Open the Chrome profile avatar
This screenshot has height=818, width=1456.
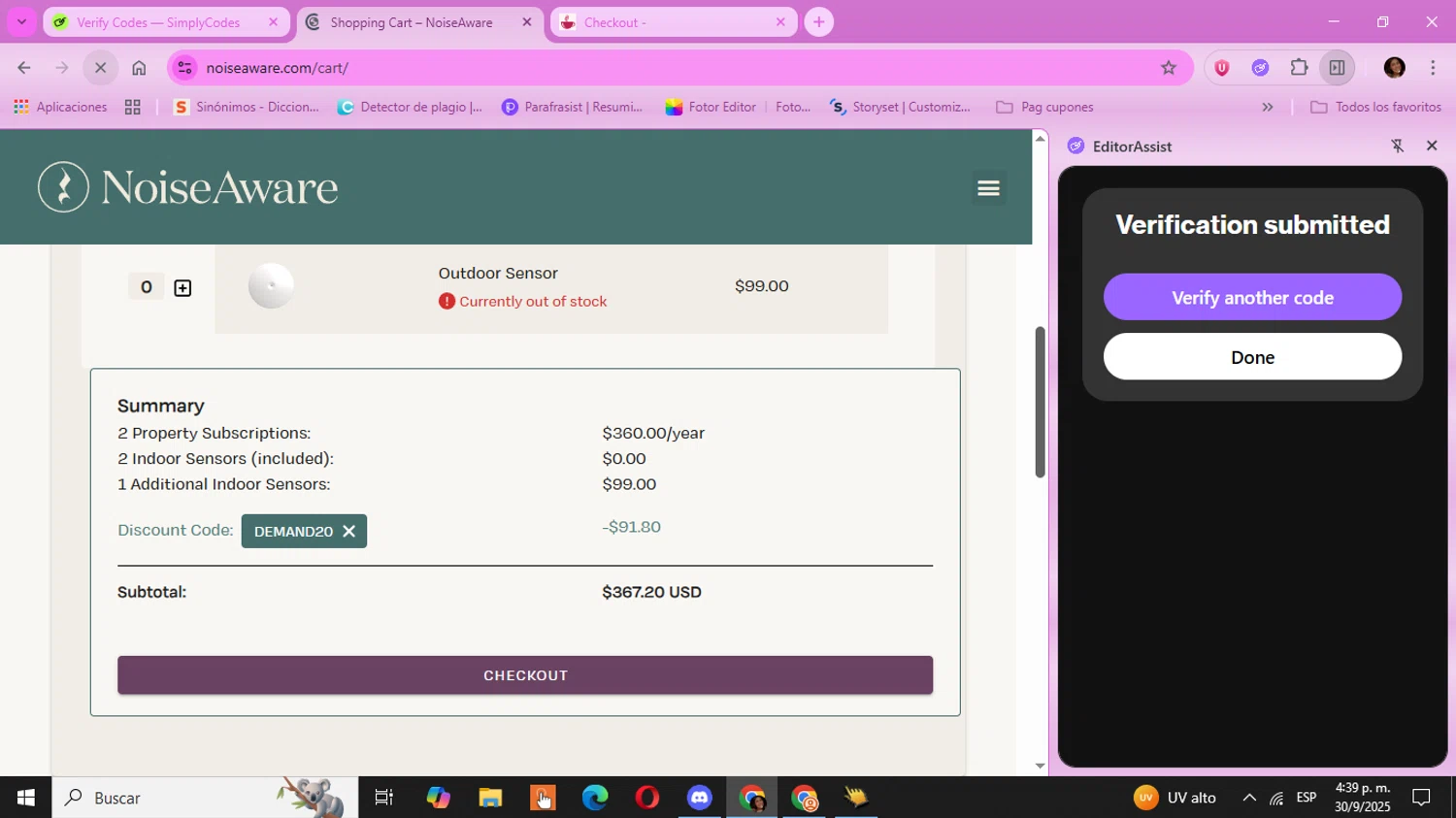(x=1395, y=68)
